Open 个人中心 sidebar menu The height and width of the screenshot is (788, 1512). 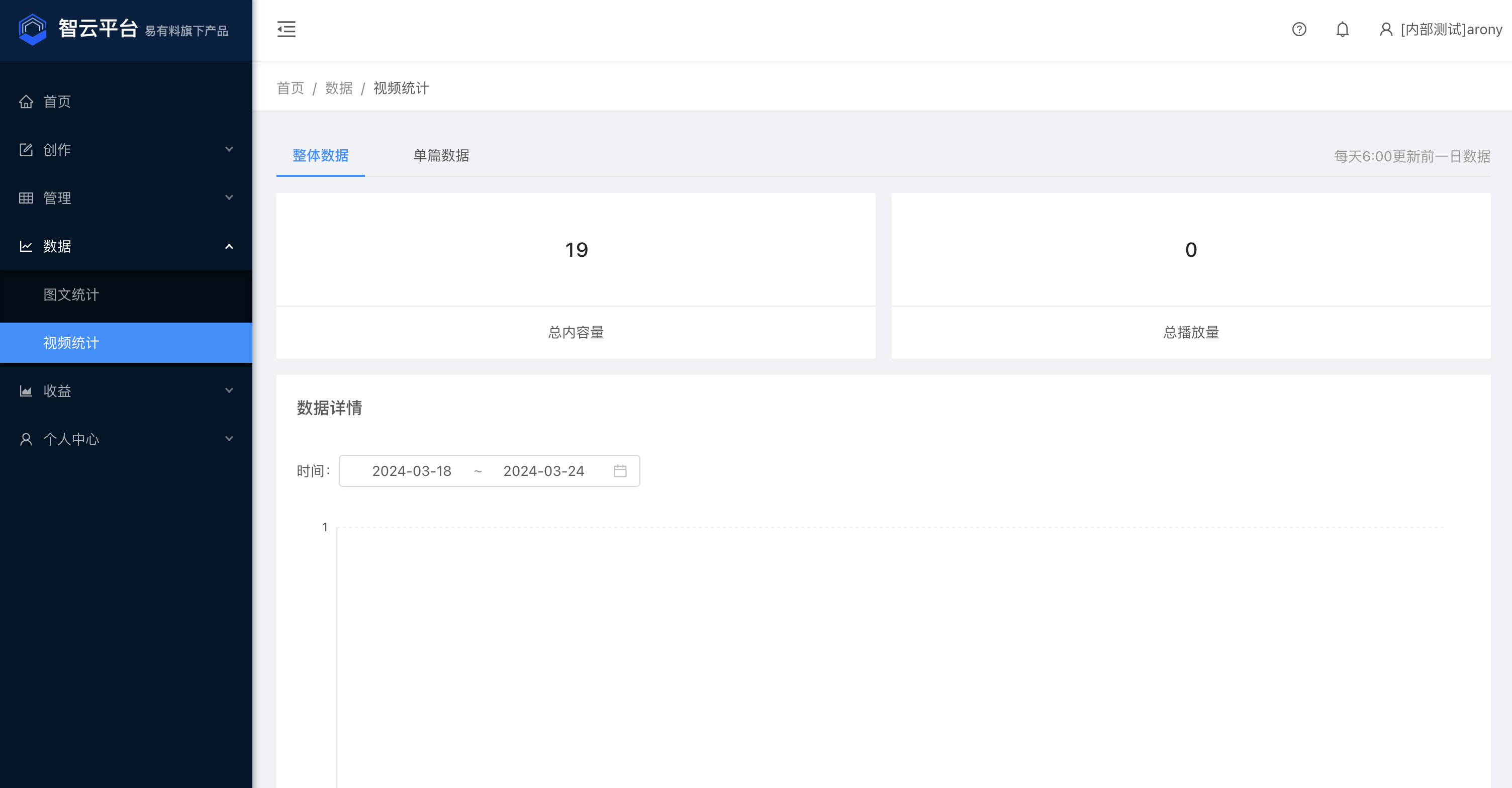click(x=126, y=439)
